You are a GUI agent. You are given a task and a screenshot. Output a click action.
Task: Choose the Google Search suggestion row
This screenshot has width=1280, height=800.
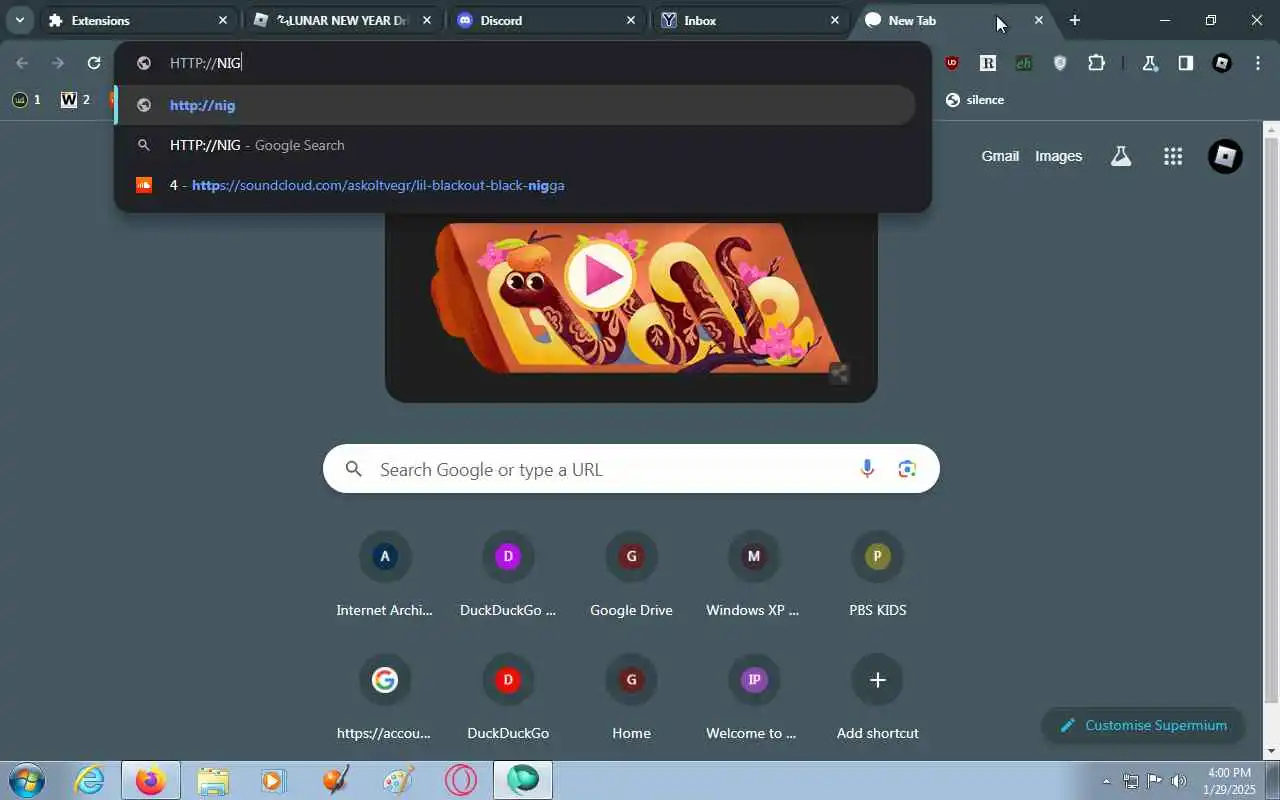pos(516,145)
